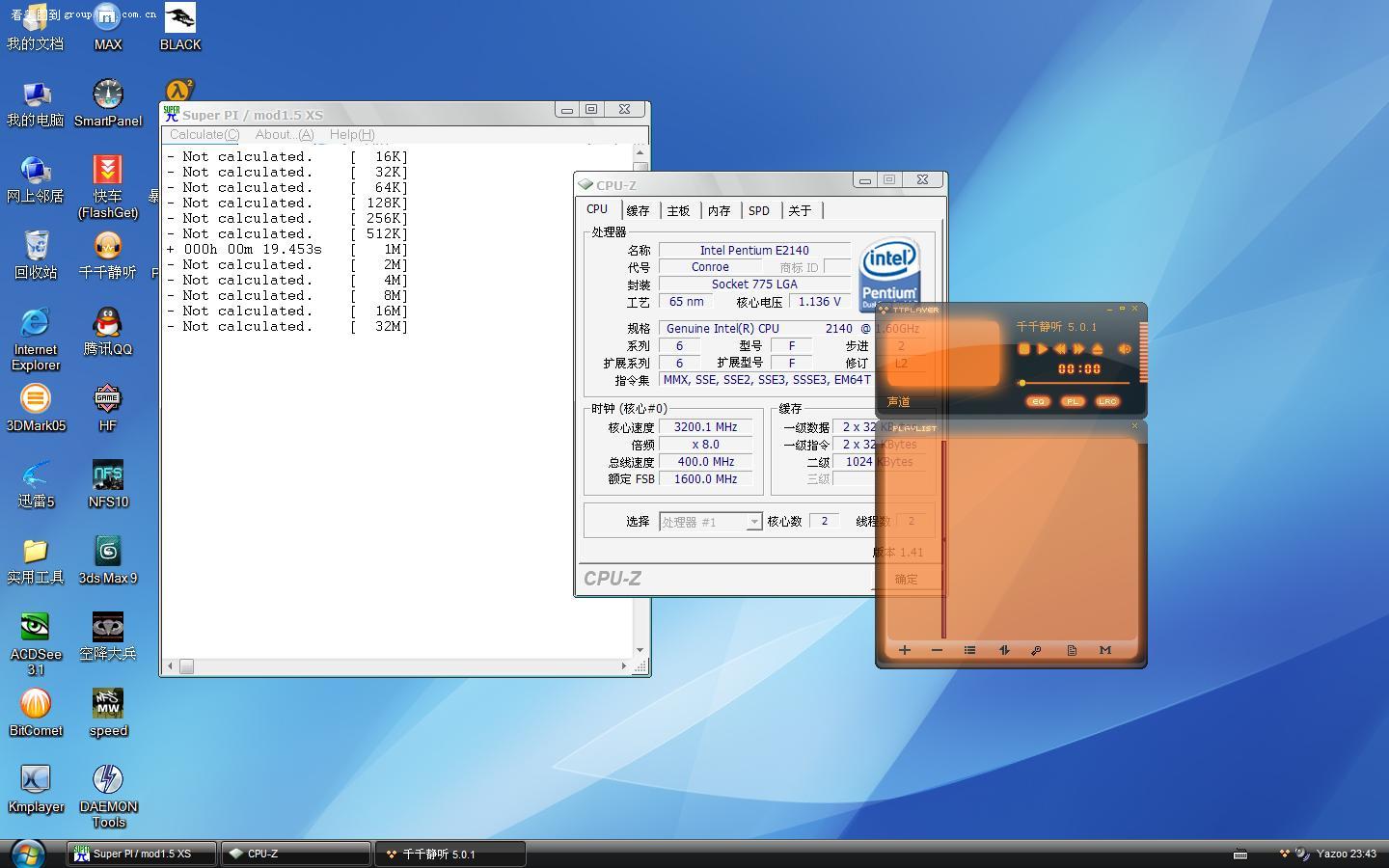Switch to the SPD tab in CPU-Z
This screenshot has width=1389, height=868.
coord(759,210)
